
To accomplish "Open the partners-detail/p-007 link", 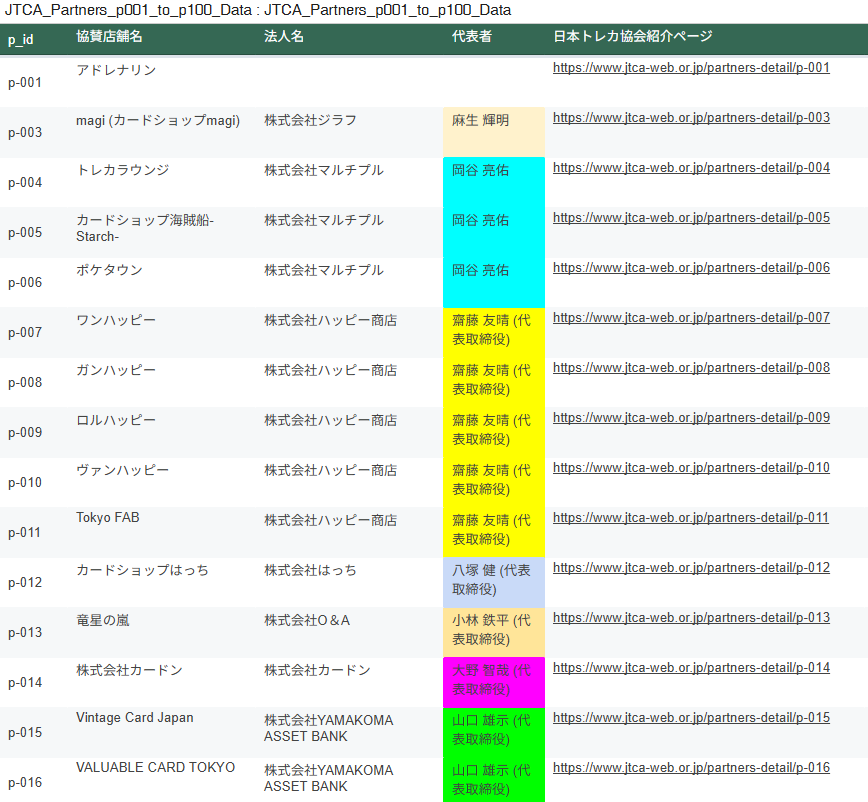I will pyautogui.click(x=691, y=318).
